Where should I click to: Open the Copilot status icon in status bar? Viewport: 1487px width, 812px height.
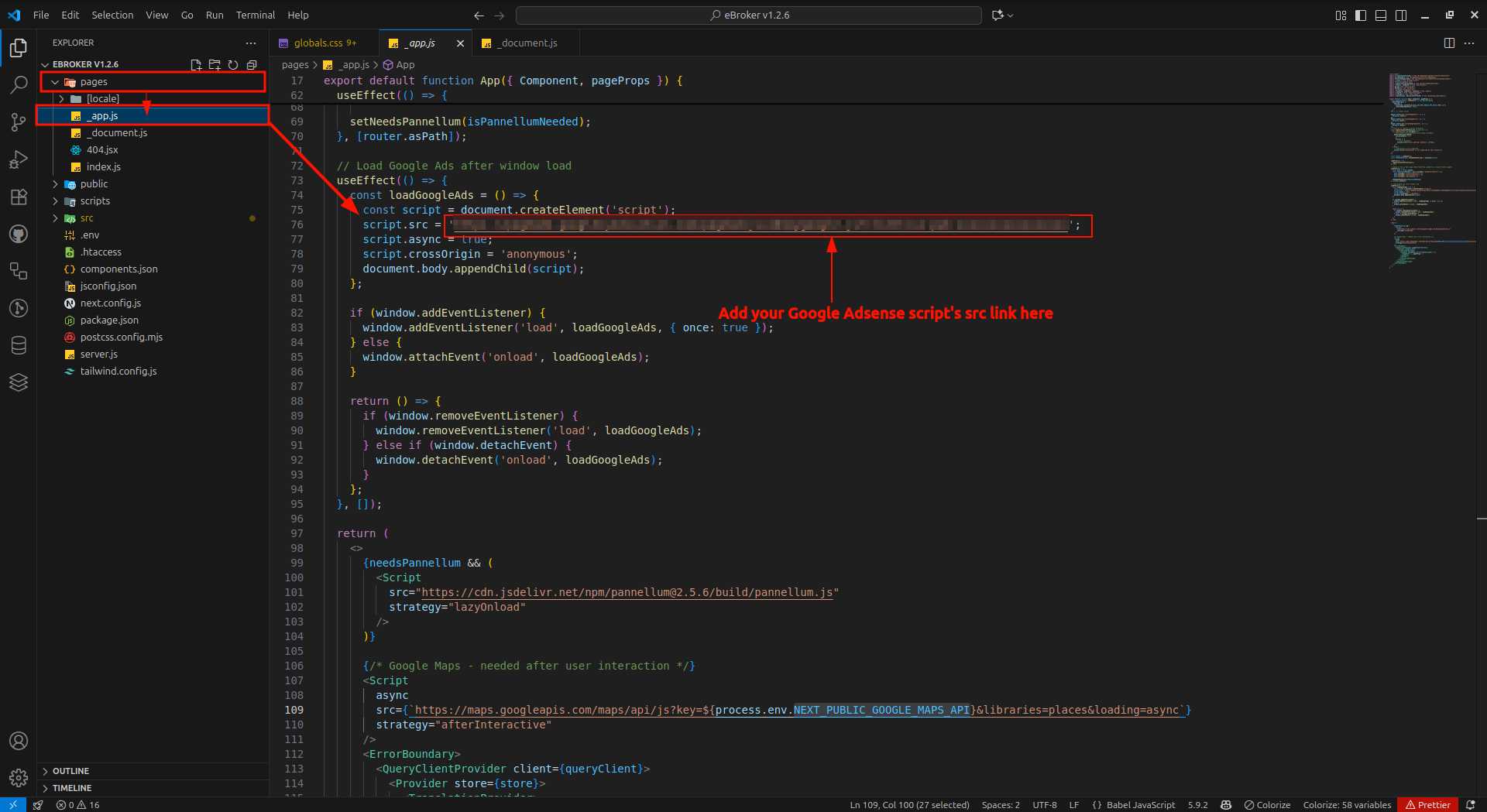click(1226, 805)
